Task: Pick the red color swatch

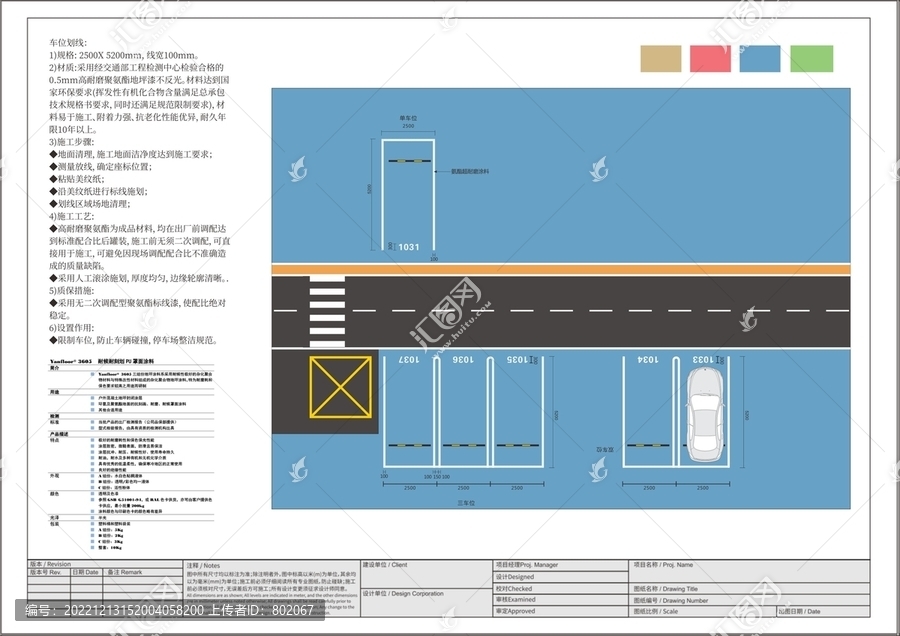Action: [x=710, y=59]
